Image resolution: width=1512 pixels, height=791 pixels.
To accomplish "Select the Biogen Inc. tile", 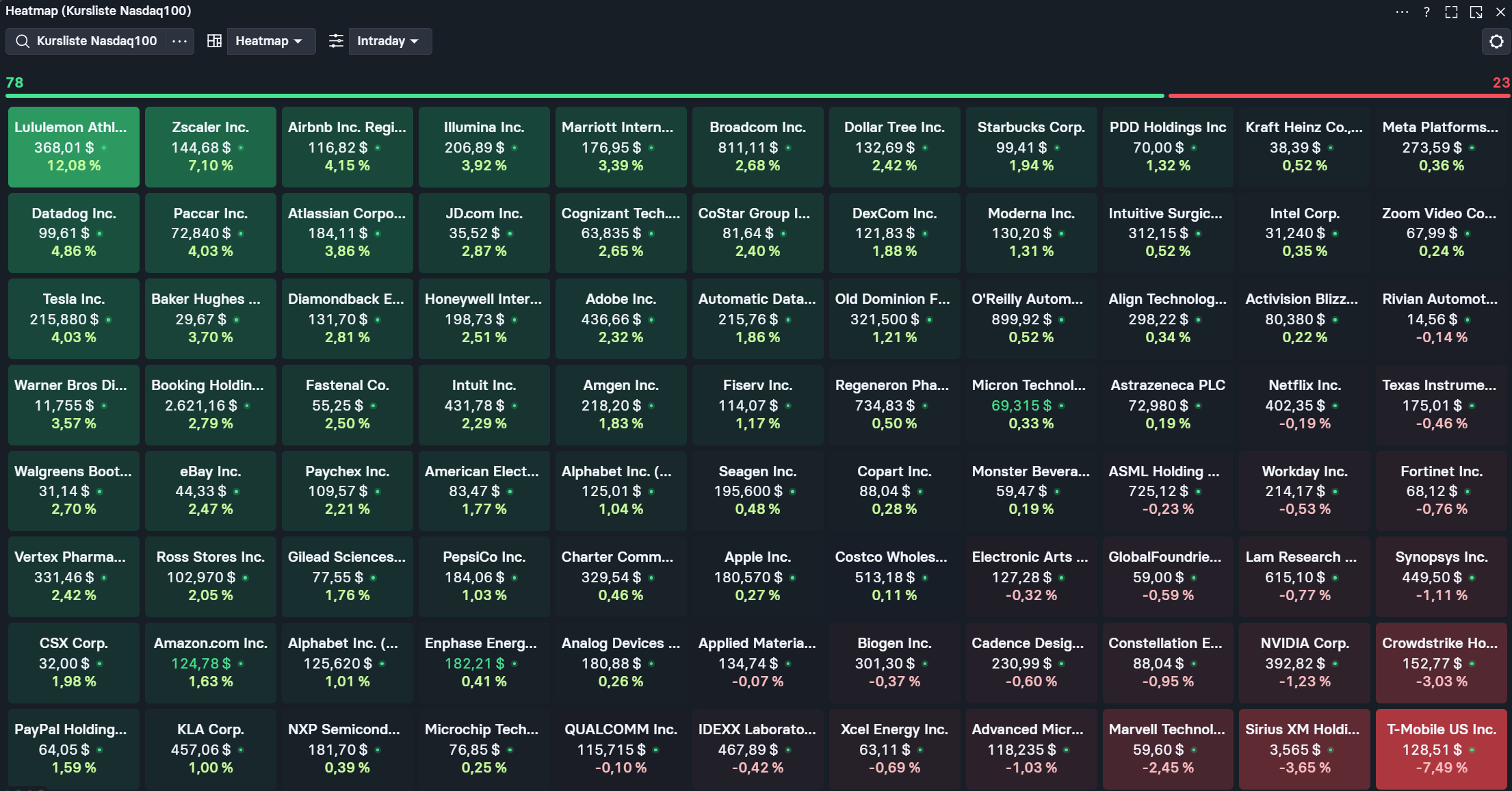I will 895,663.
